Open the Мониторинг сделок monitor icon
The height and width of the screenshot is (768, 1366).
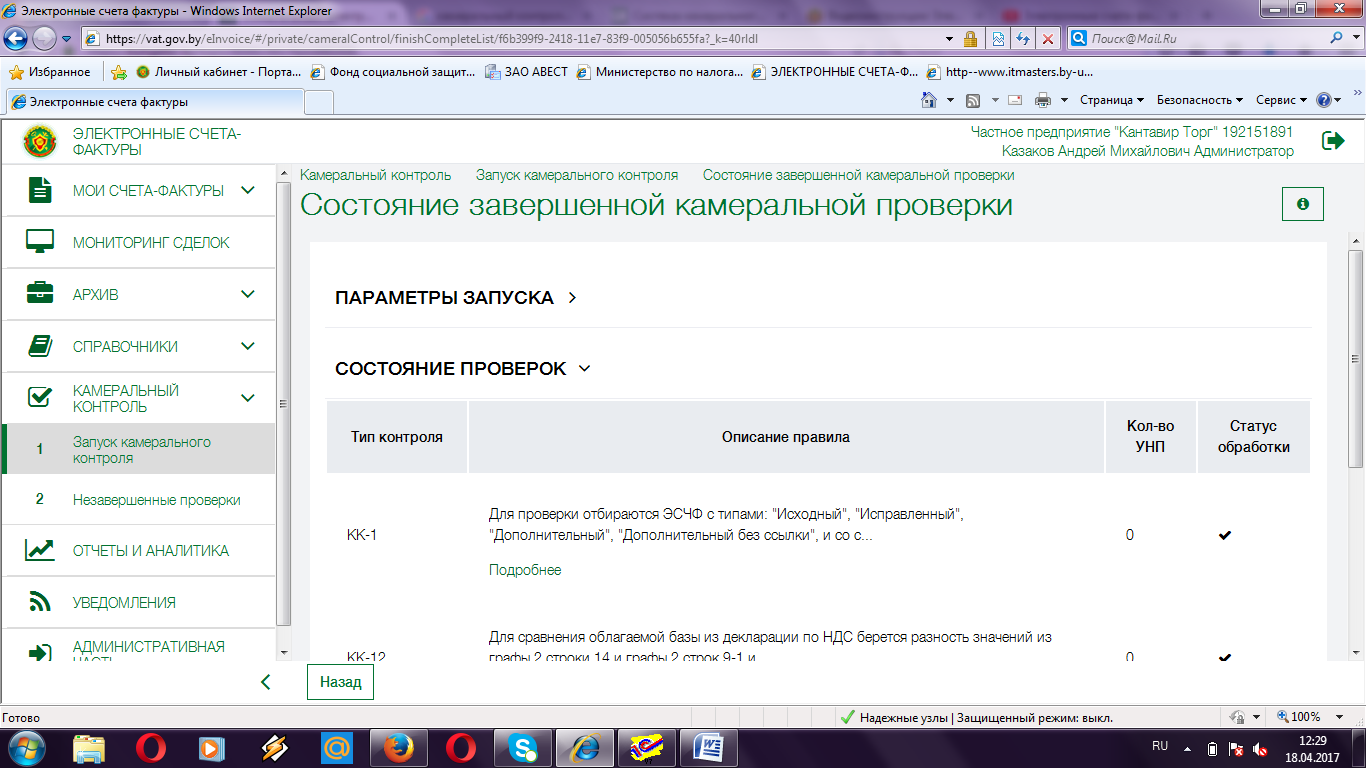pyautogui.click(x=40, y=243)
